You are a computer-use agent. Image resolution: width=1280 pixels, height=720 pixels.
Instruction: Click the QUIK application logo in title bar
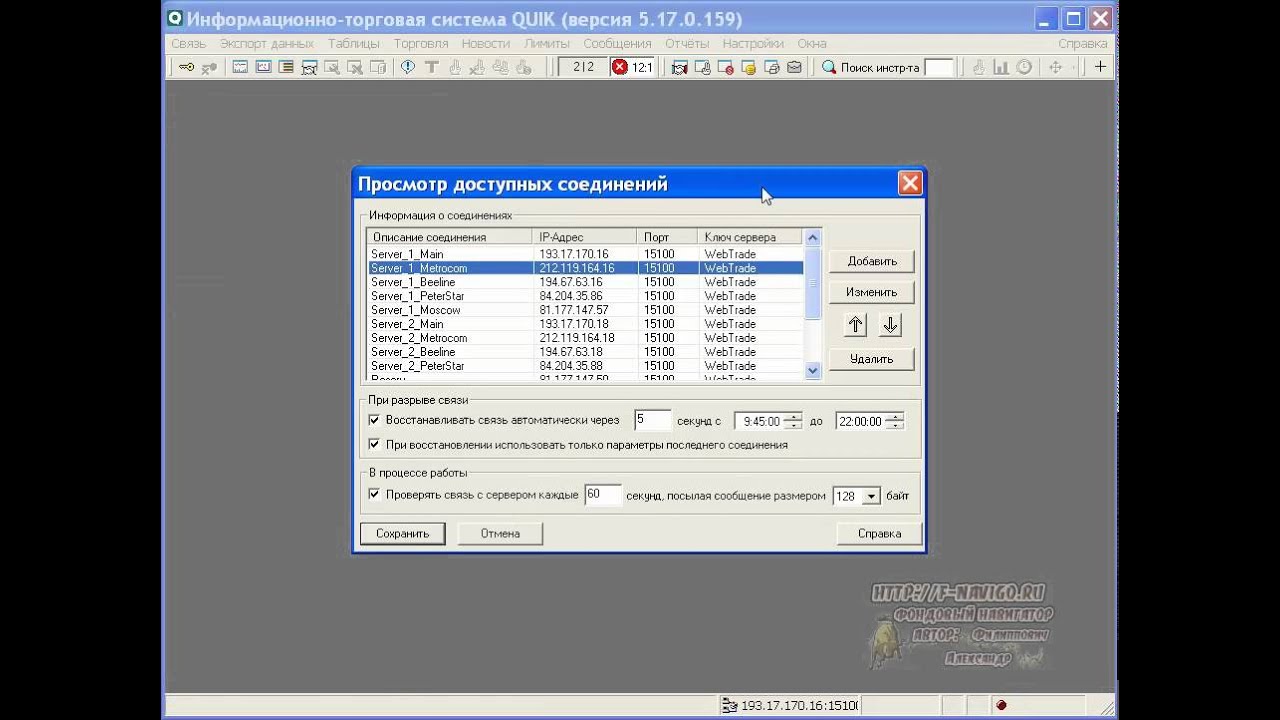tap(174, 19)
